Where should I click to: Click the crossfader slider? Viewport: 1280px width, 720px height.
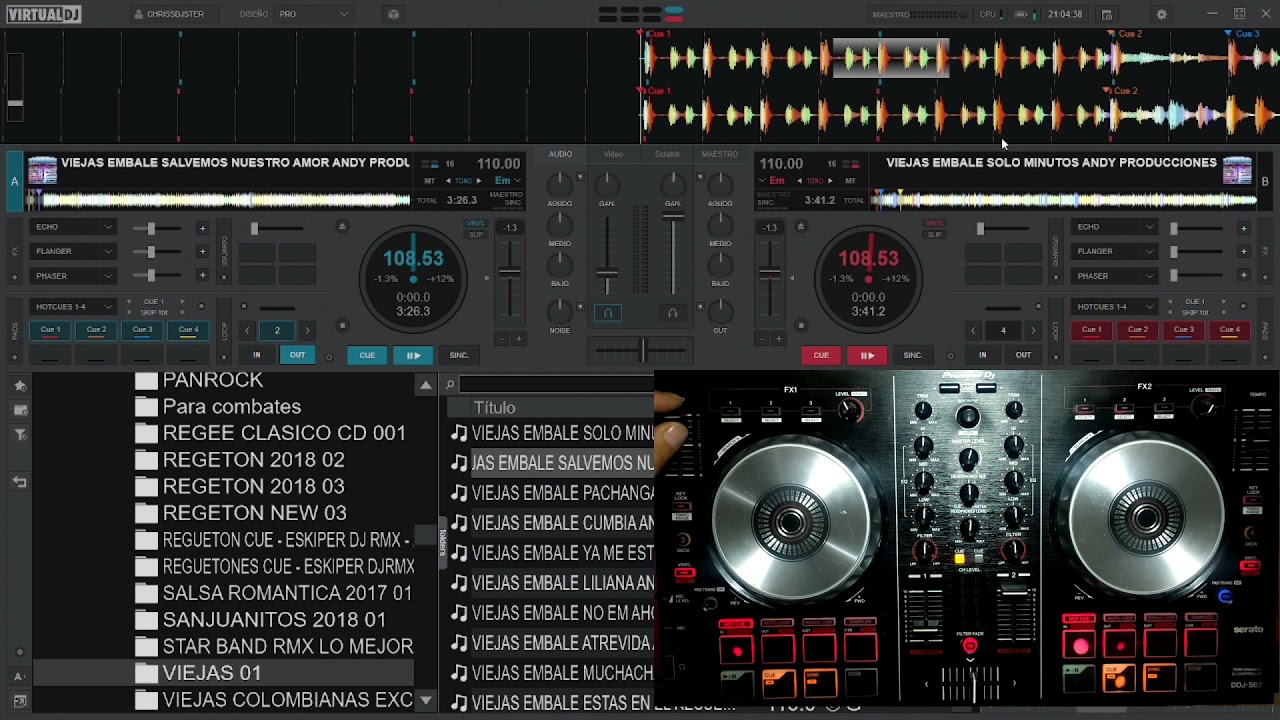(x=643, y=349)
